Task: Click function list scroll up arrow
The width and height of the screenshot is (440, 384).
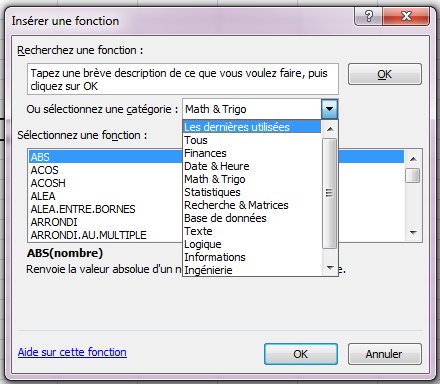Action: (x=413, y=159)
